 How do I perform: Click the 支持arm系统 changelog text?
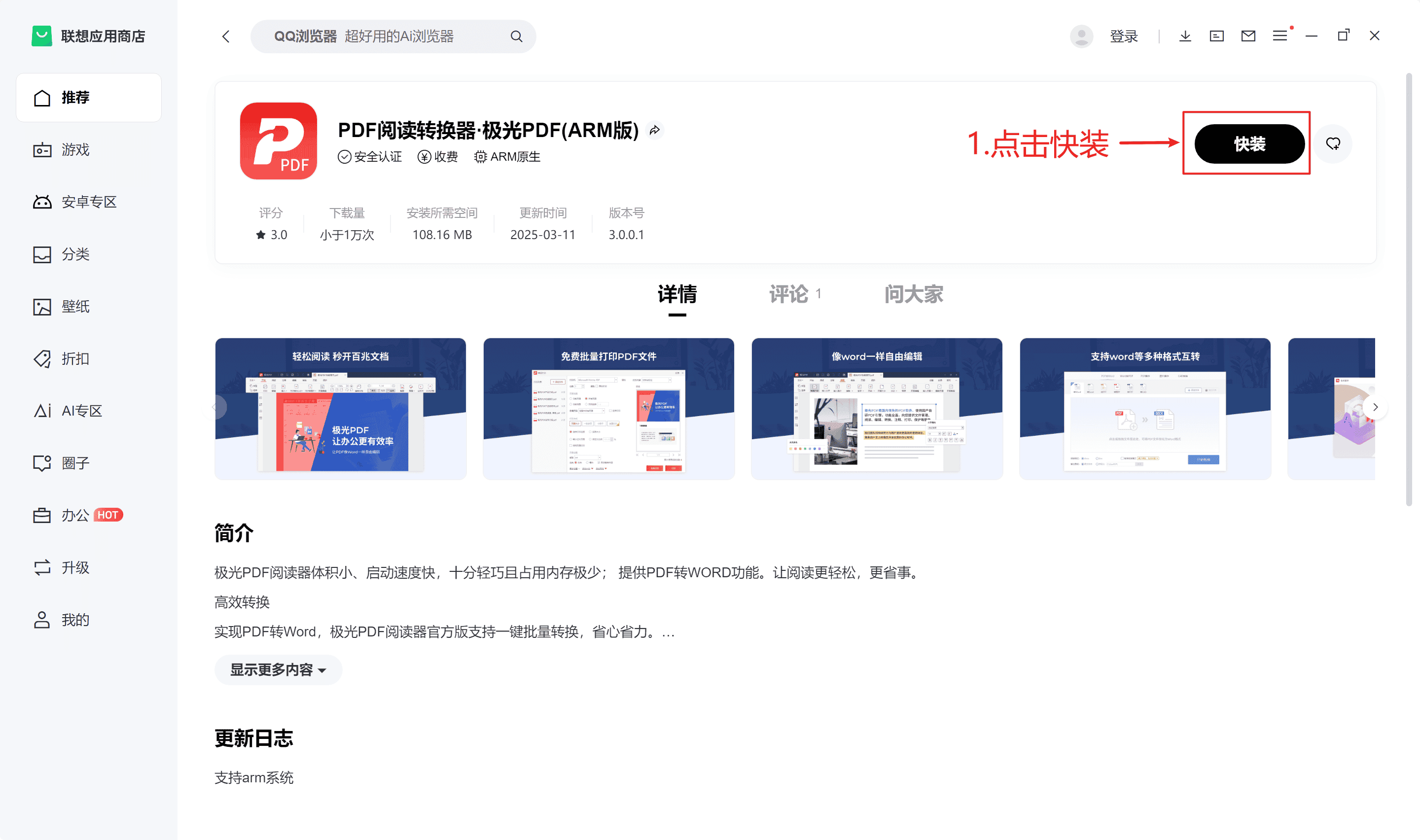(253, 777)
